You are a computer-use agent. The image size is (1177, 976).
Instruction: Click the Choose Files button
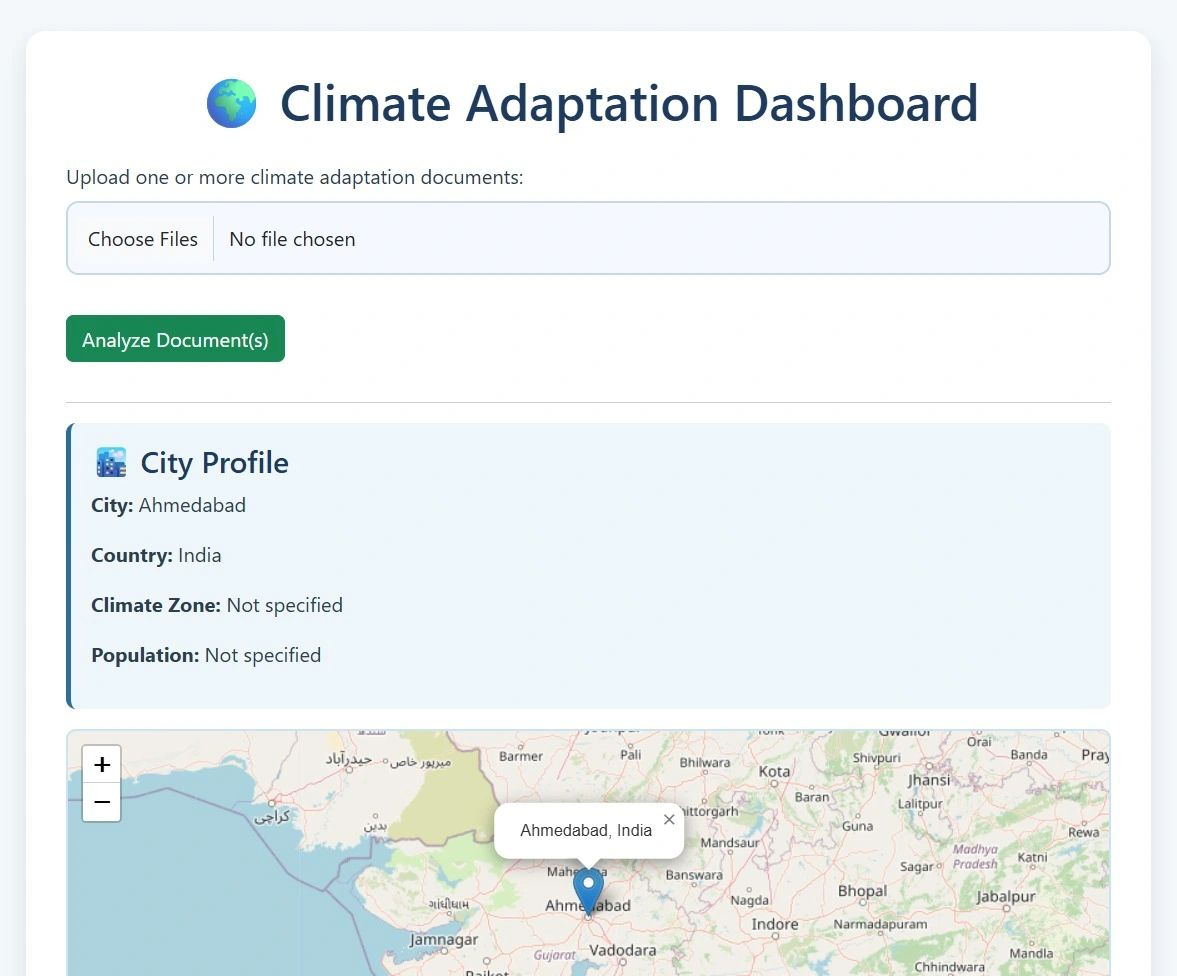click(x=143, y=239)
